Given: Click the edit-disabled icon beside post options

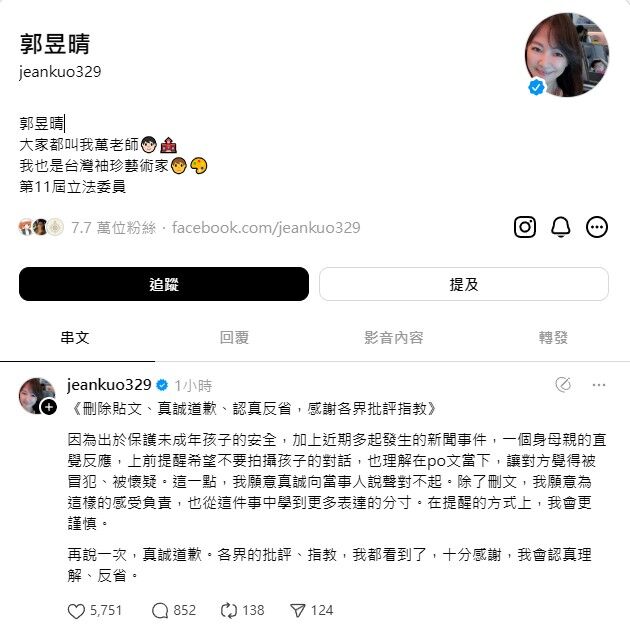Looking at the screenshot, I should [563, 384].
